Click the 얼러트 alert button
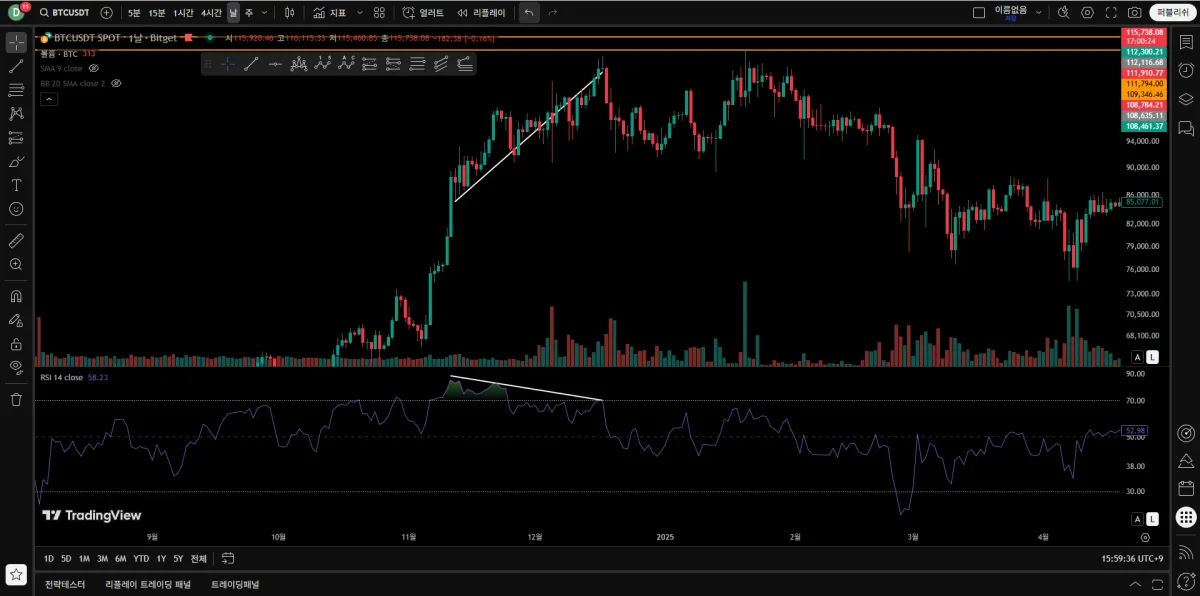 (423, 13)
